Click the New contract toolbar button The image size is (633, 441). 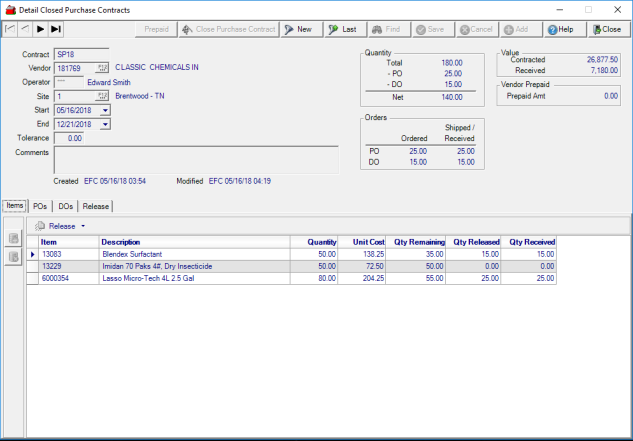(x=297, y=29)
